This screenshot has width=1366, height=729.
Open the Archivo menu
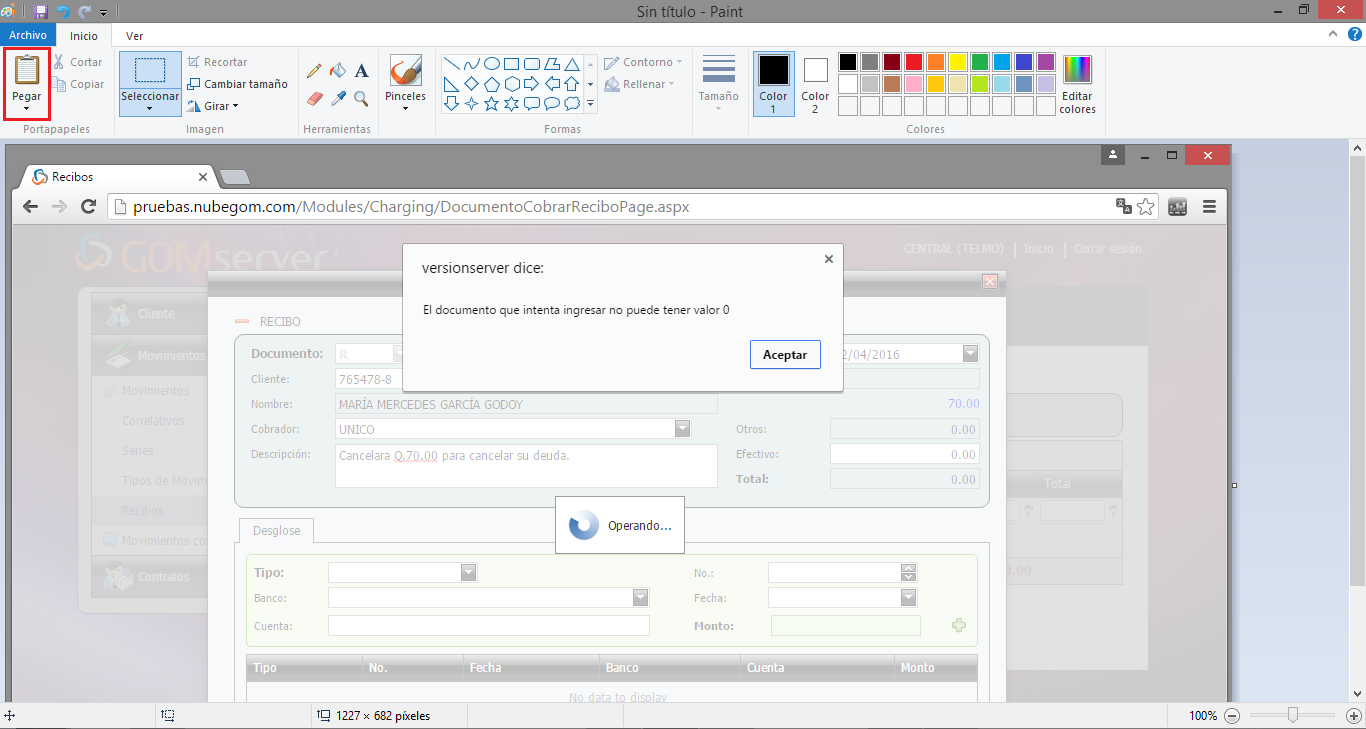click(x=28, y=35)
